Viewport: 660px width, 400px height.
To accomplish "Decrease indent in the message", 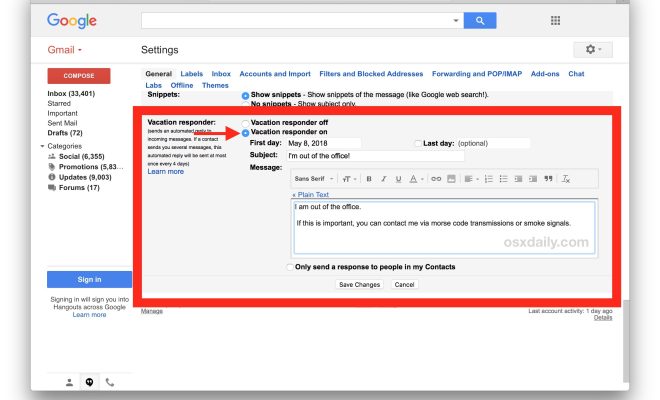I will tap(518, 179).
